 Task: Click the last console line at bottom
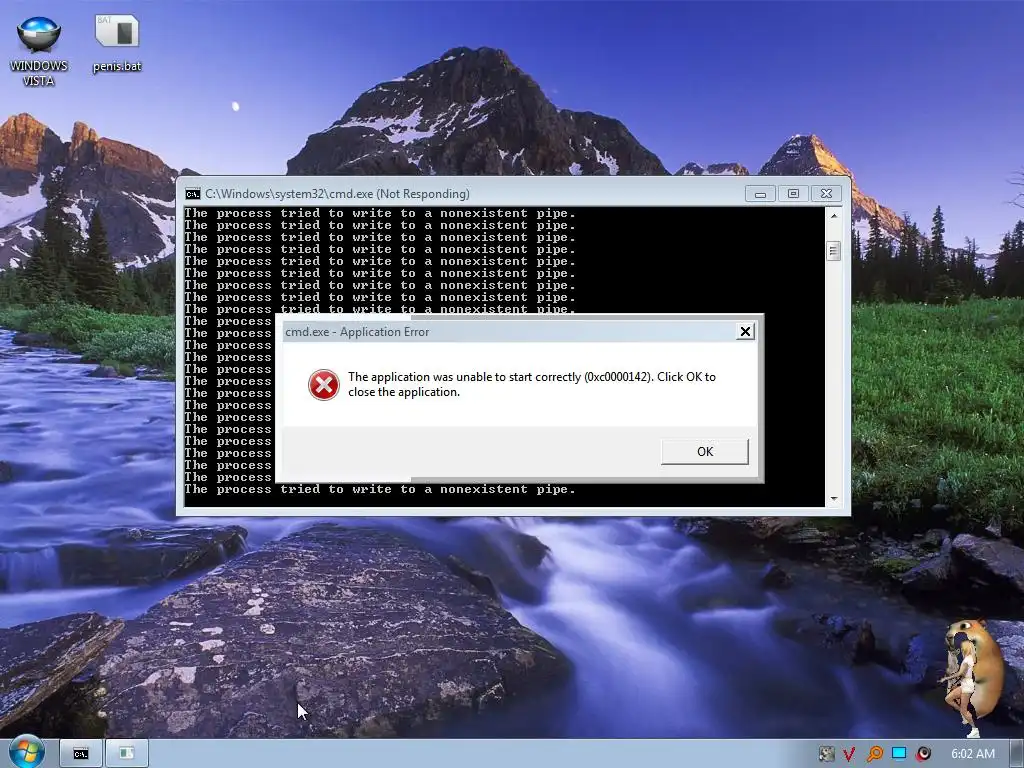380,489
